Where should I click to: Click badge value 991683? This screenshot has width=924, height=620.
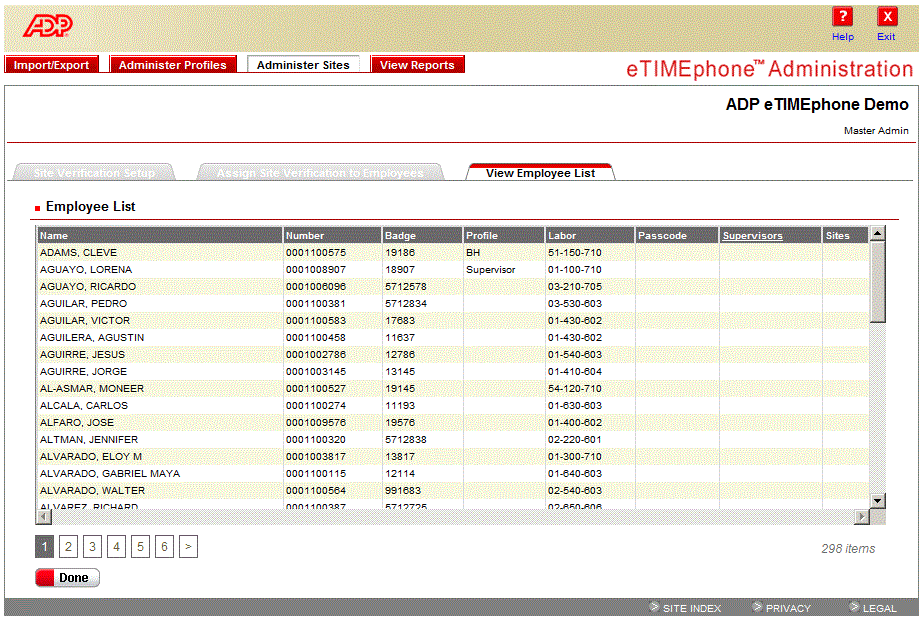click(403, 492)
